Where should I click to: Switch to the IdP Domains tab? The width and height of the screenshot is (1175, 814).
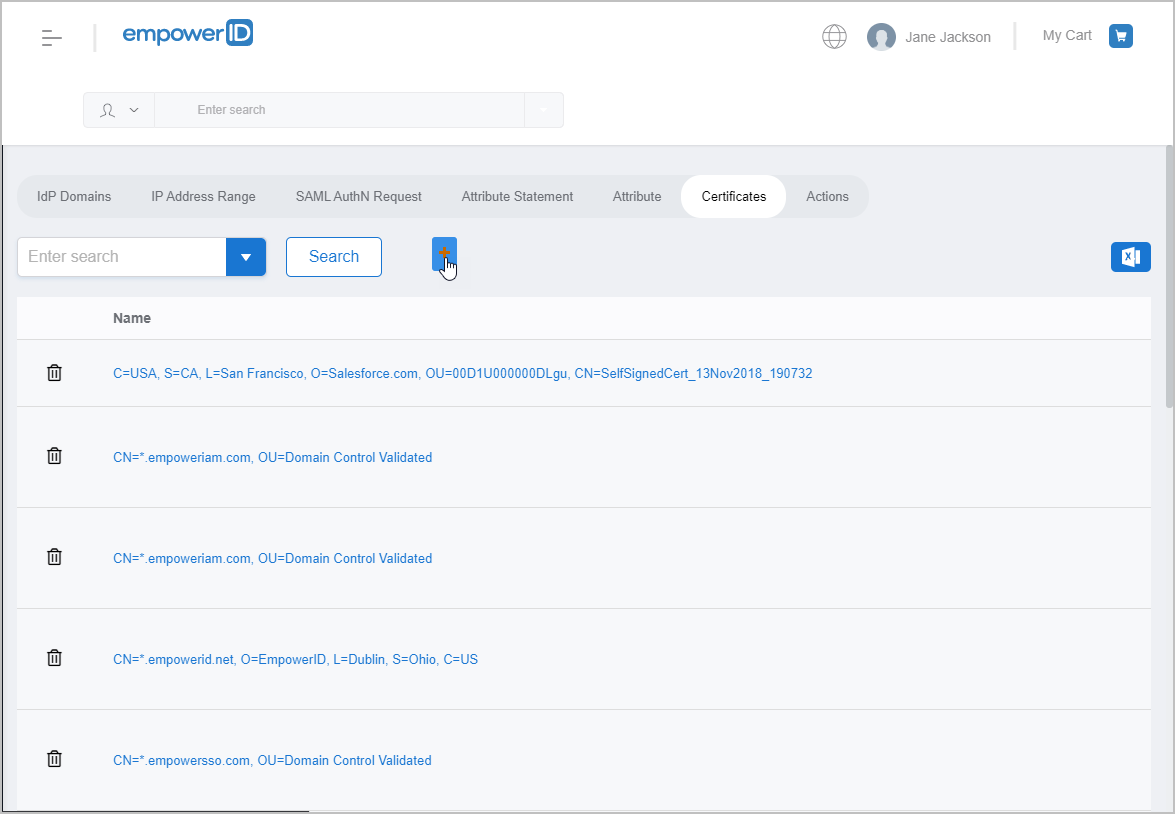click(x=74, y=196)
